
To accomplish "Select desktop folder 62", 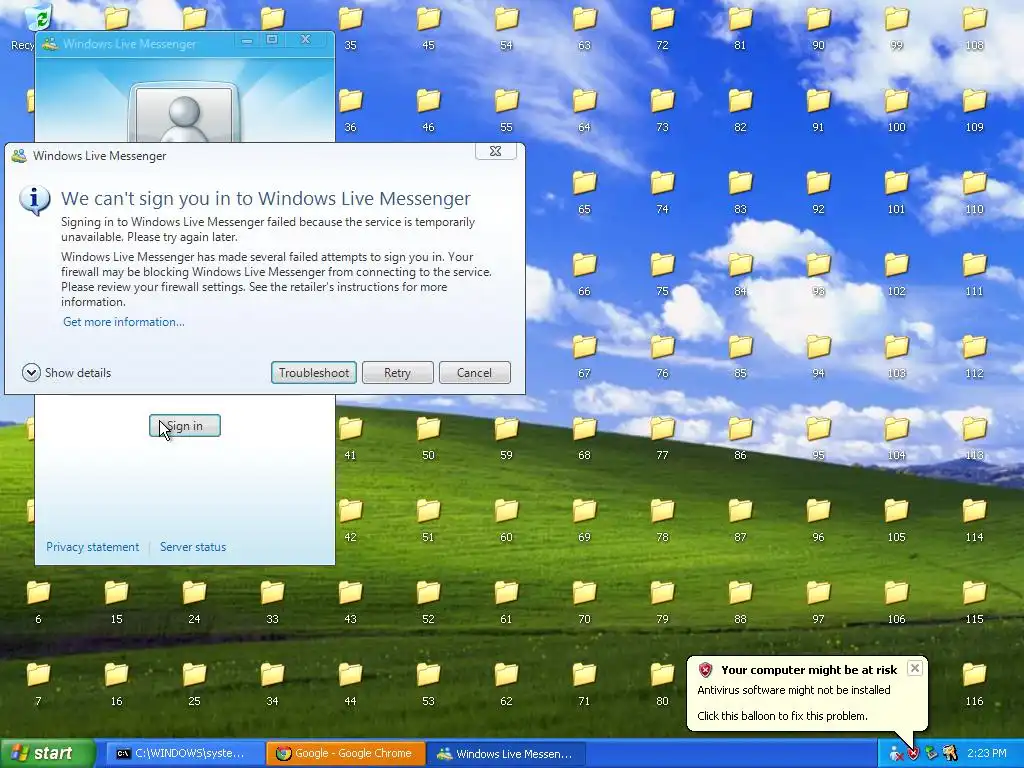I will pos(506,684).
